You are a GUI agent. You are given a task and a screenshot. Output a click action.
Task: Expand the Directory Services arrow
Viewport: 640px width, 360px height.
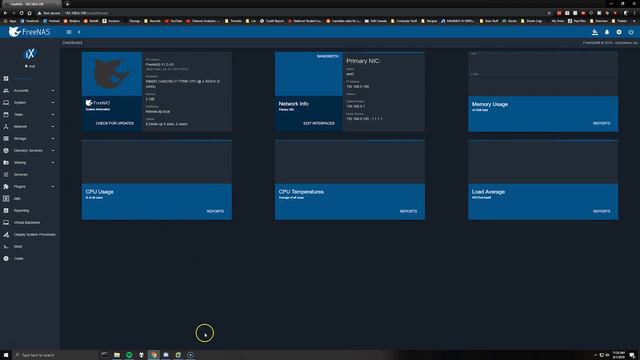53,151
